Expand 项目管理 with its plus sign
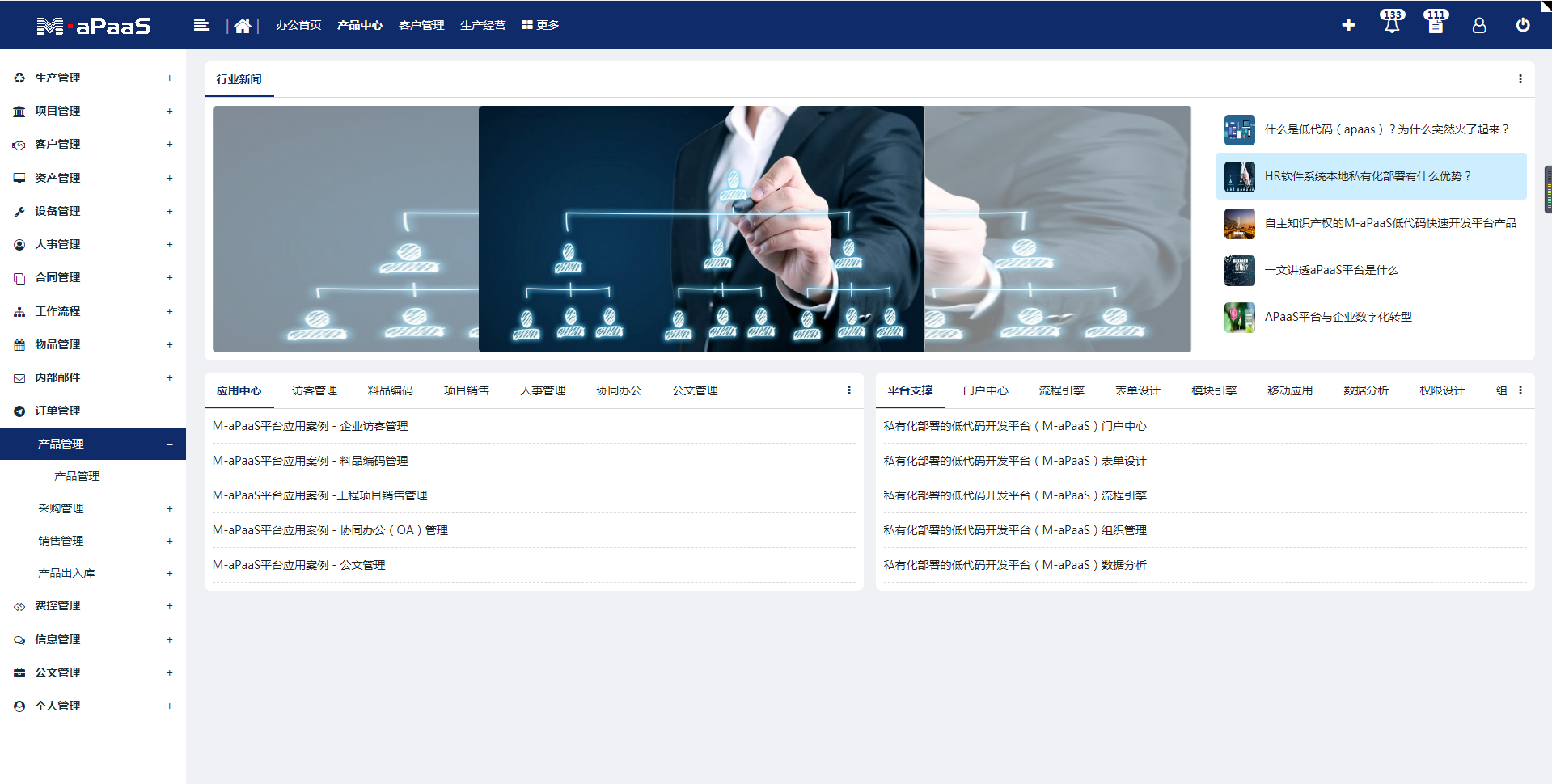Image resolution: width=1552 pixels, height=784 pixels. coord(169,112)
